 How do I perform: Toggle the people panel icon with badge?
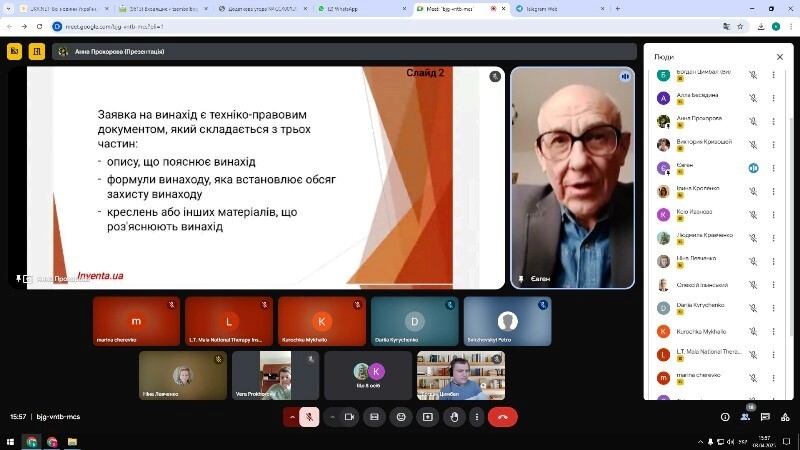point(745,416)
